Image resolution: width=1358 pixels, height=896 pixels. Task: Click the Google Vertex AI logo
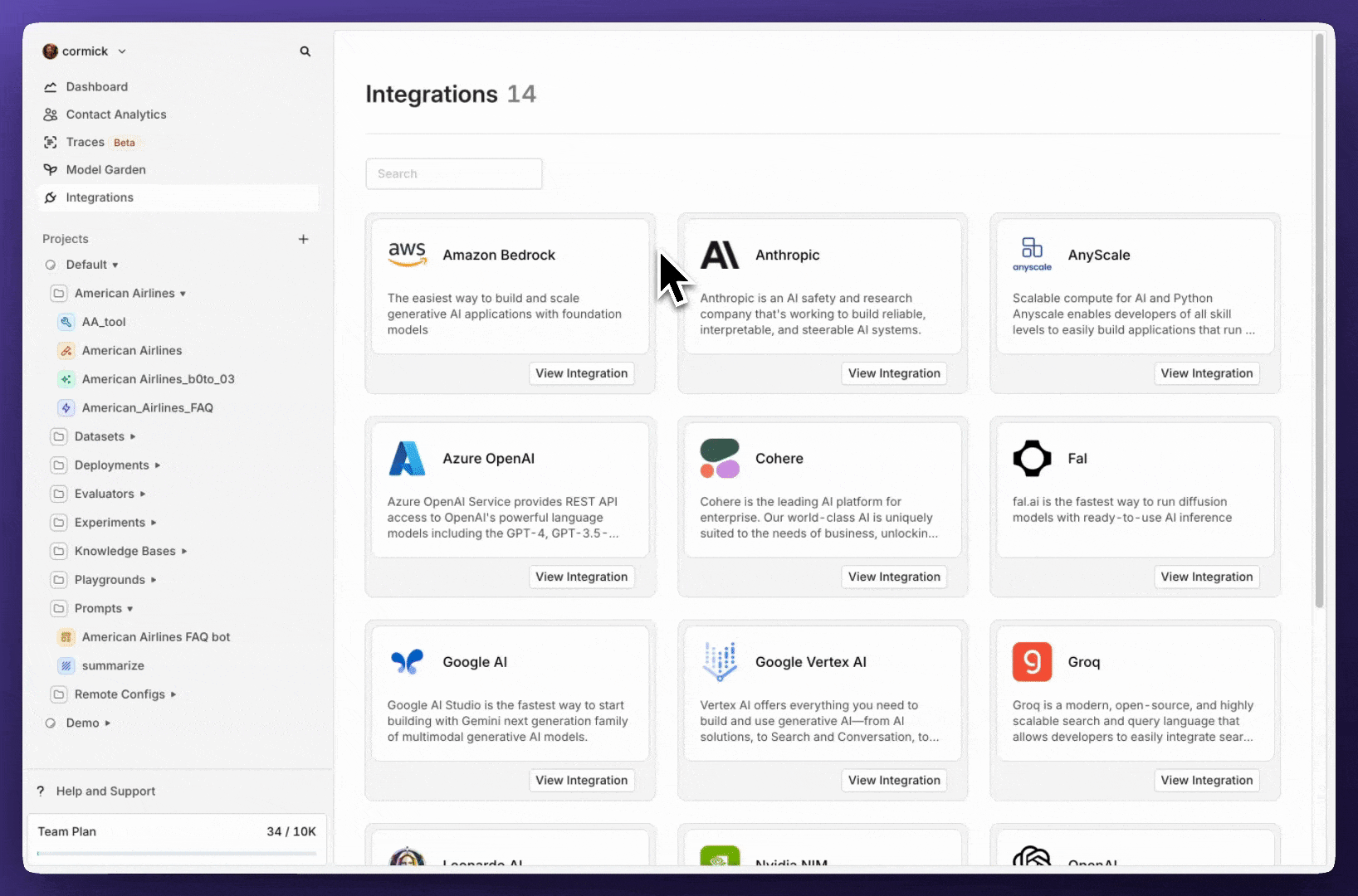[720, 661]
